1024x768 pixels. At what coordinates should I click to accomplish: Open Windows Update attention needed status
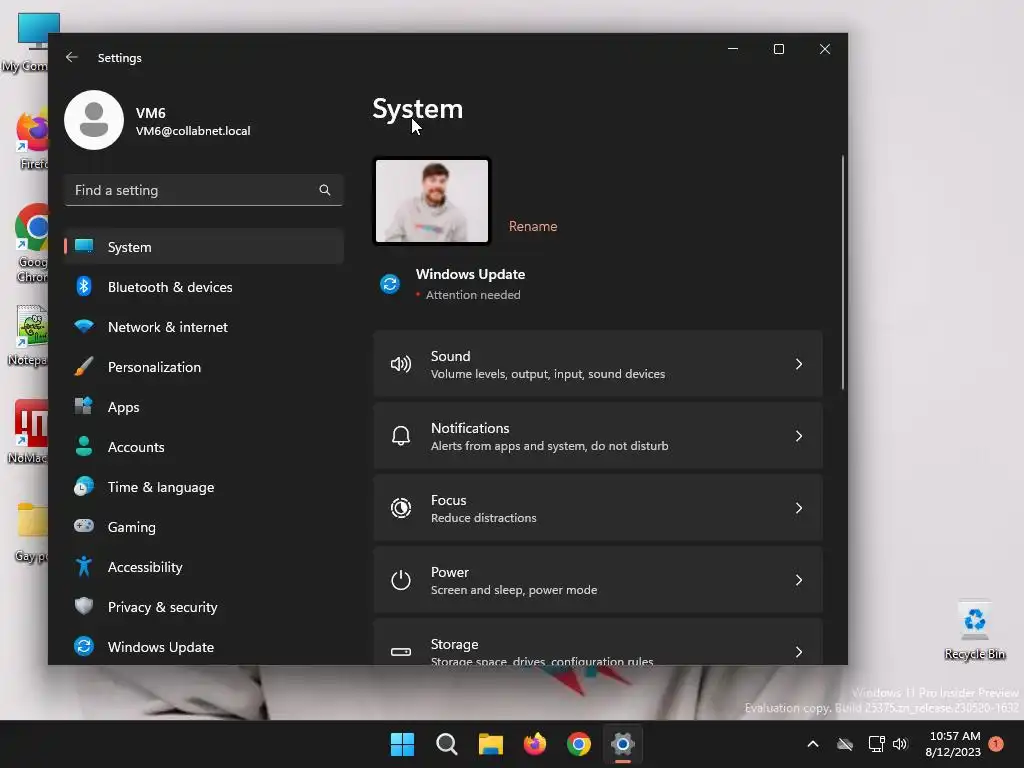click(x=453, y=284)
